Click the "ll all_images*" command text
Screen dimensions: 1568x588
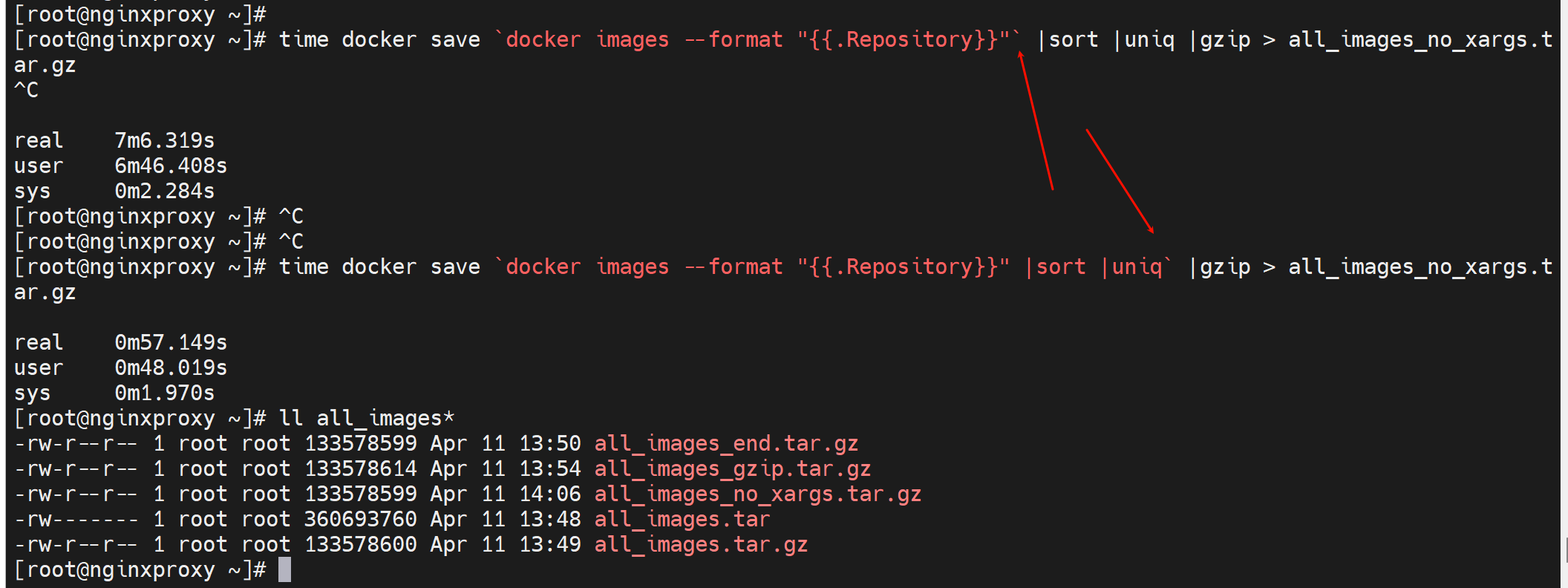pyautogui.click(x=366, y=419)
